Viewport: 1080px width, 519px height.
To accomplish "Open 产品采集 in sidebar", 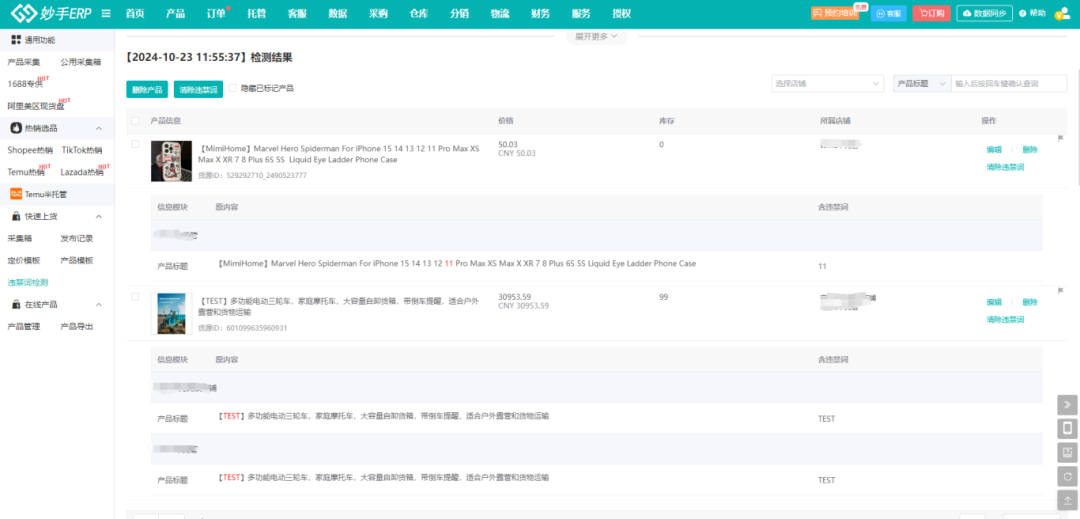I will (23, 62).
